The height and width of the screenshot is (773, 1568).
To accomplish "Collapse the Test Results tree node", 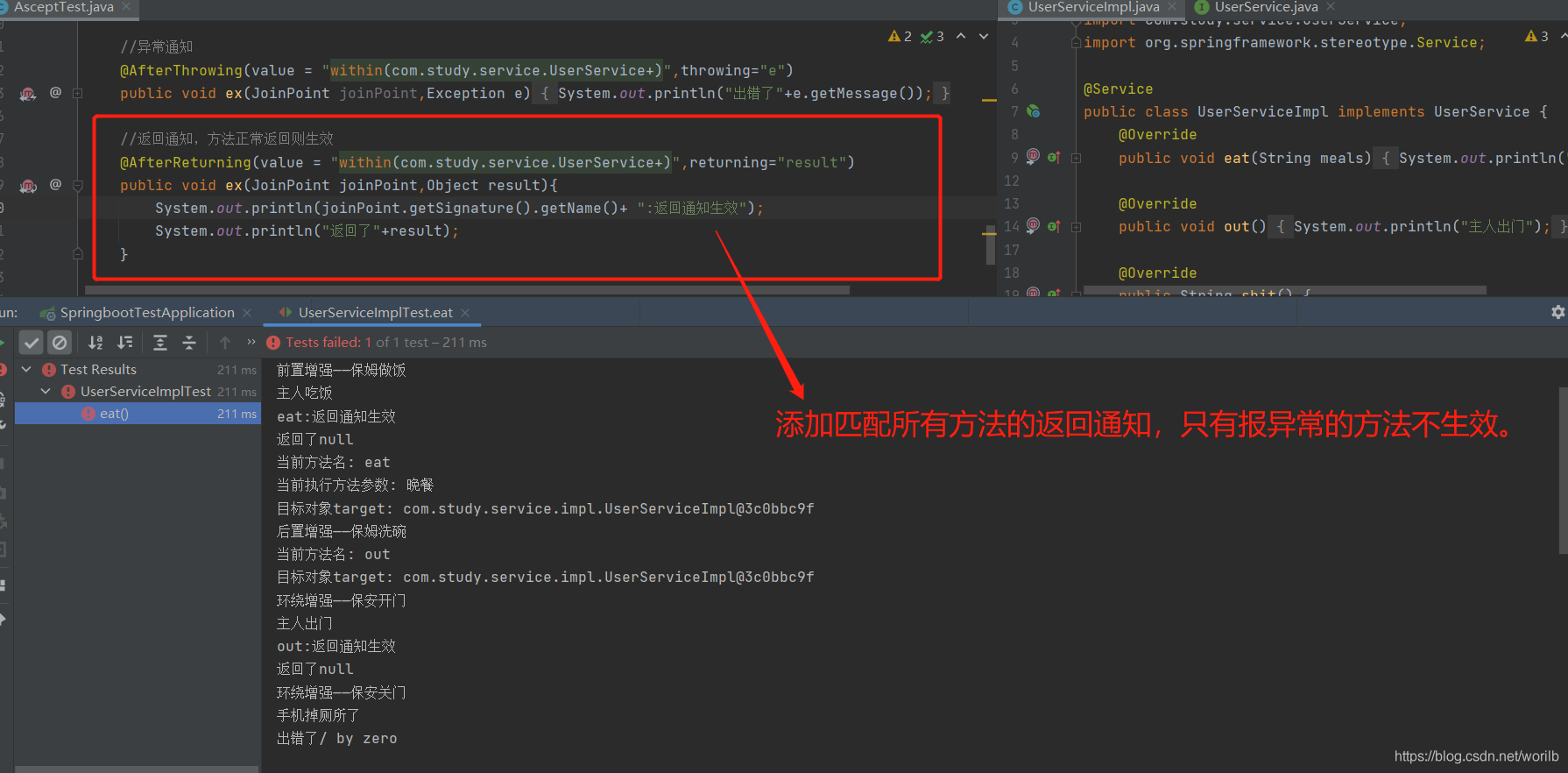I will [26, 370].
